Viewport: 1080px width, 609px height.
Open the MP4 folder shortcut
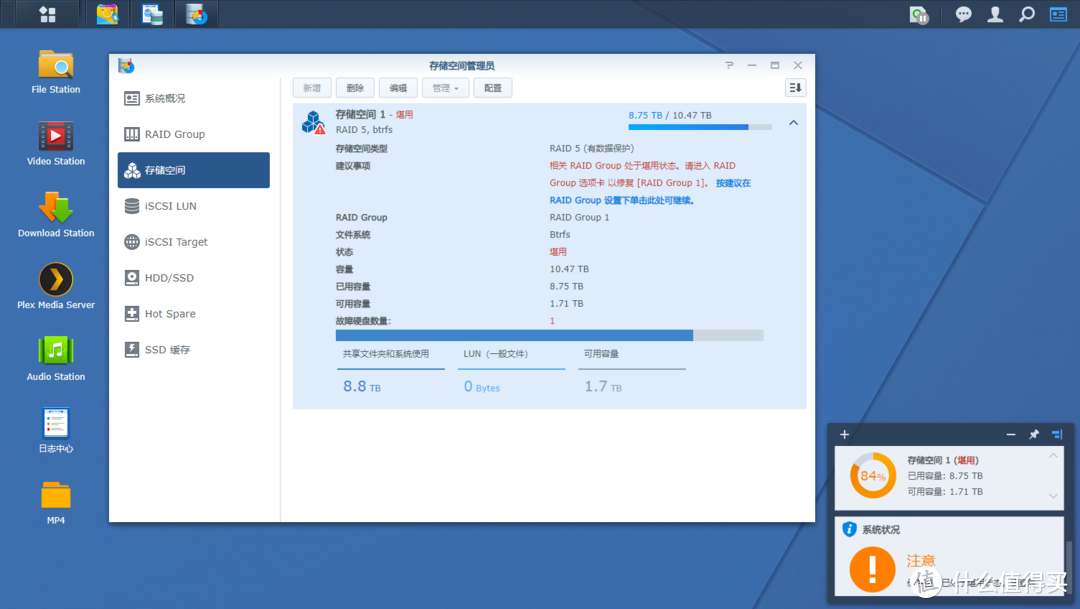point(56,503)
